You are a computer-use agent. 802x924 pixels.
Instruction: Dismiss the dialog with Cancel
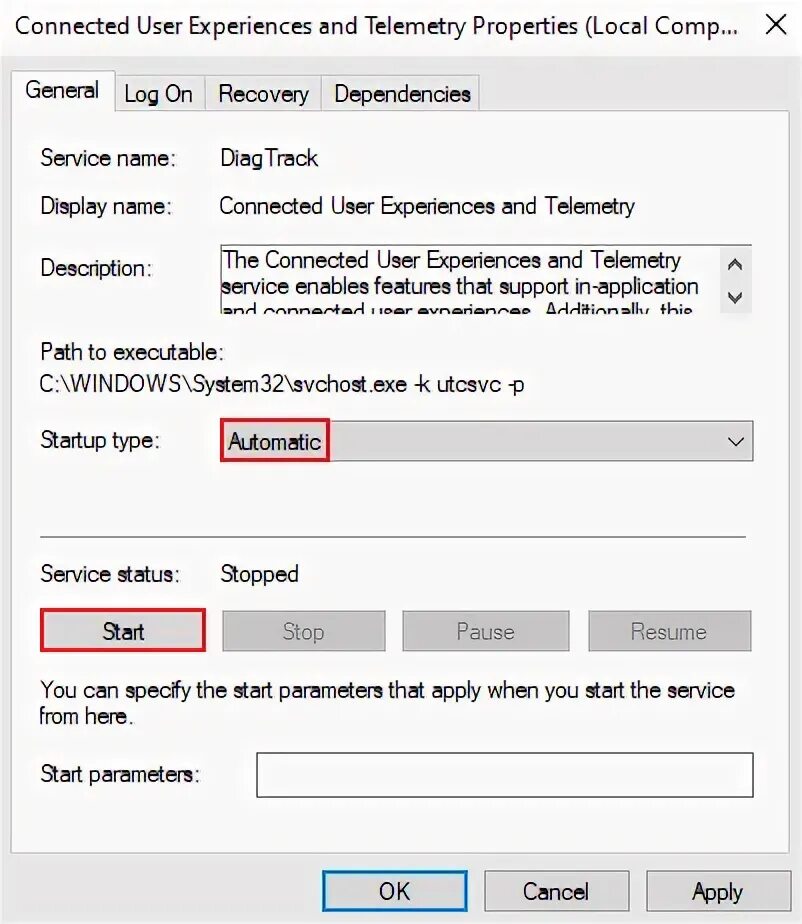[556, 891]
